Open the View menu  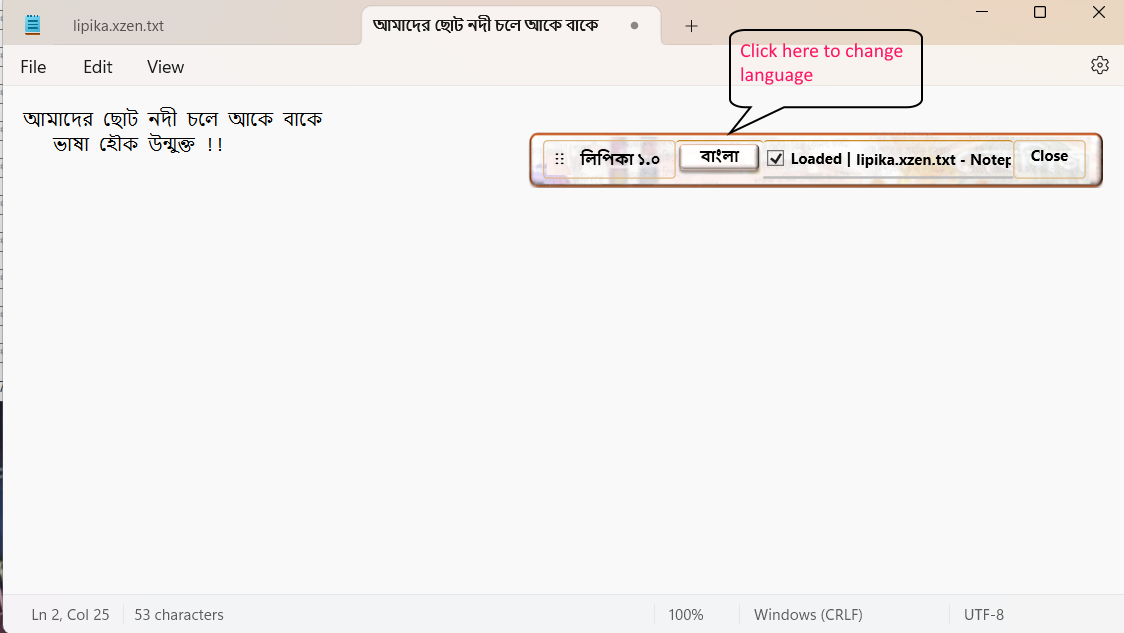[x=165, y=67]
